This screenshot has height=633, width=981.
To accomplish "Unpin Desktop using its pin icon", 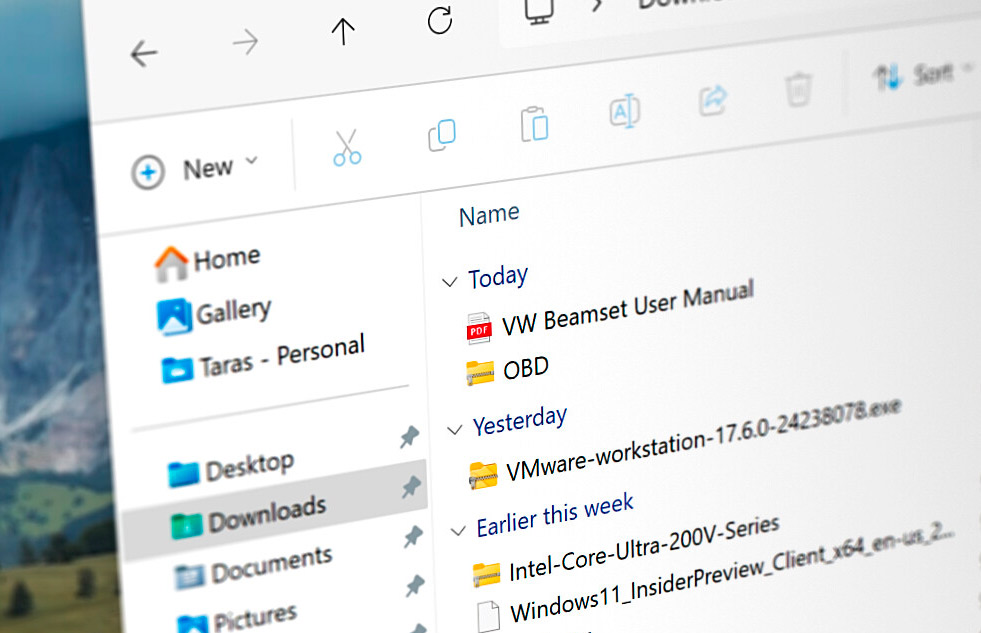I will [409, 437].
